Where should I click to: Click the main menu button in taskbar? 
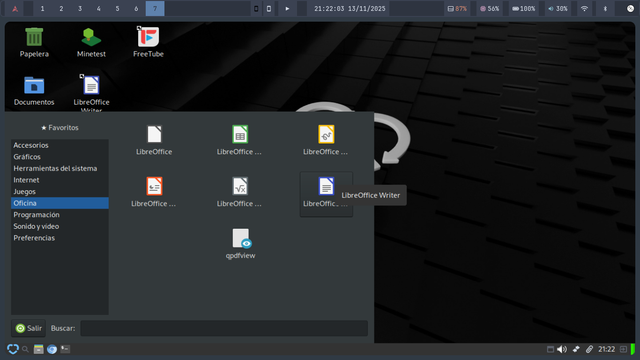click(x=13, y=349)
